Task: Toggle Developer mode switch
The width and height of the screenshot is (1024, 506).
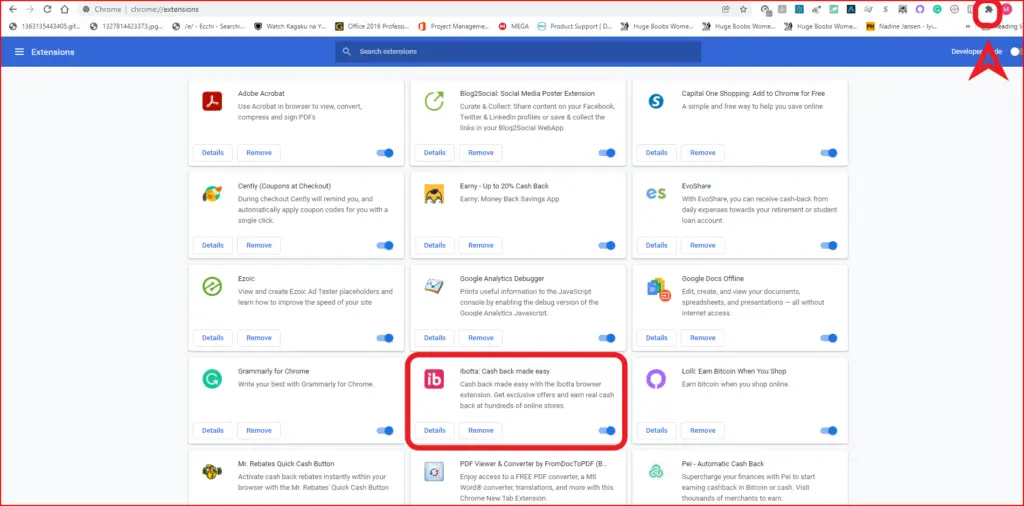Action: click(x=1016, y=52)
